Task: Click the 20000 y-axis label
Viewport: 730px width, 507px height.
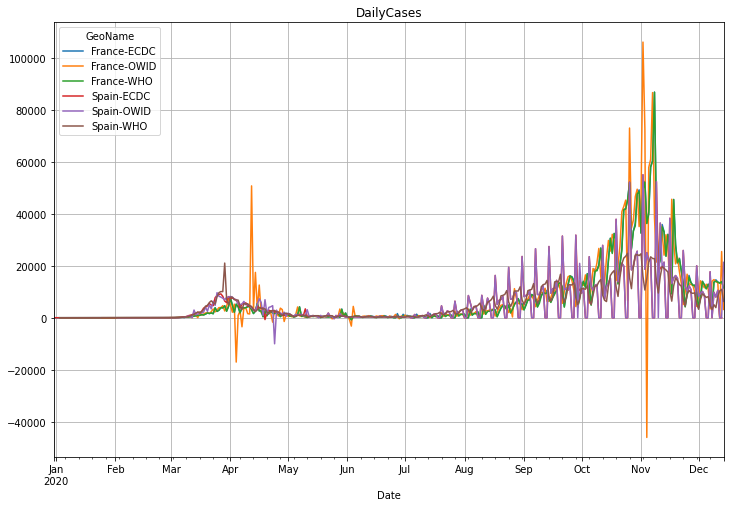Action: pos(30,267)
